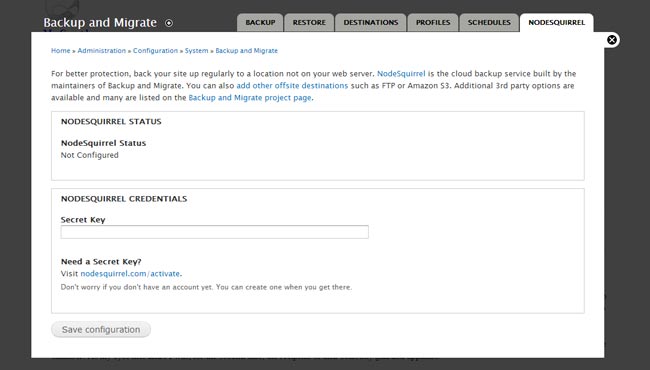Open the NodeSquirrel link in the intro text
This screenshot has height=370, width=650.
coord(401,74)
